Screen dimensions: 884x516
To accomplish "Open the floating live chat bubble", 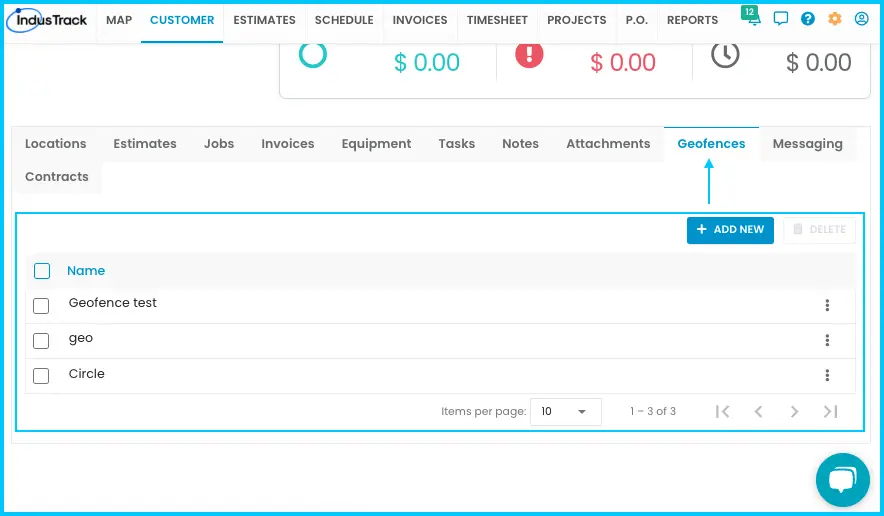I will coord(843,480).
